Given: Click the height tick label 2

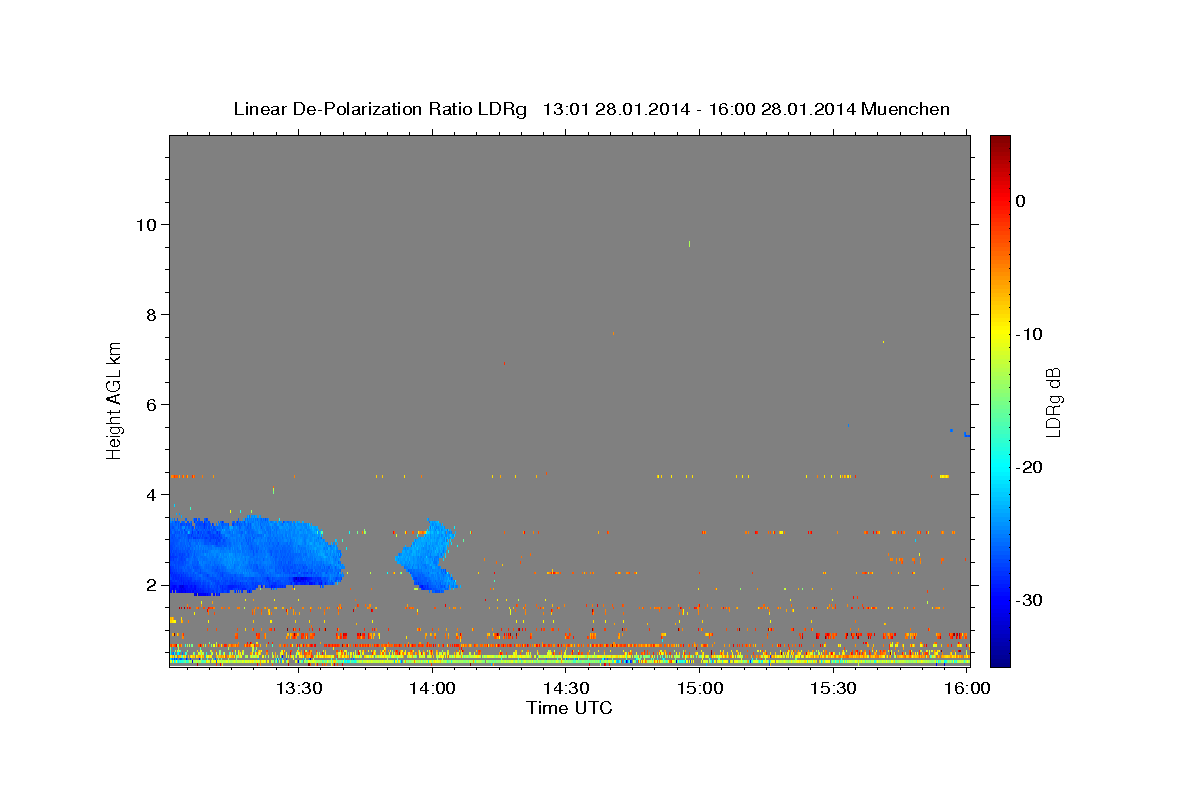Looking at the screenshot, I should pyautogui.click(x=153, y=584).
